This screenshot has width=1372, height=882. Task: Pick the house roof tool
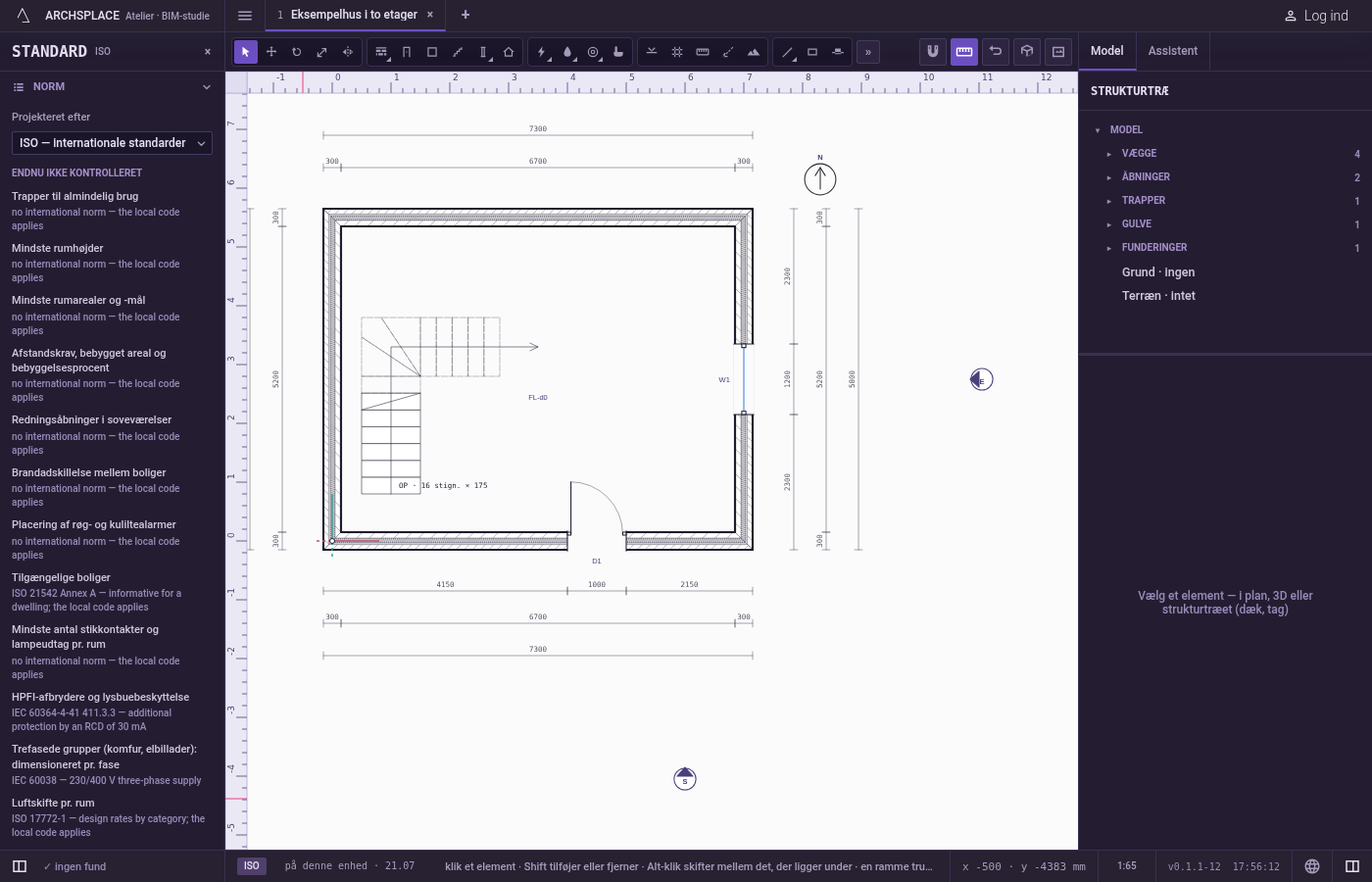click(x=509, y=52)
